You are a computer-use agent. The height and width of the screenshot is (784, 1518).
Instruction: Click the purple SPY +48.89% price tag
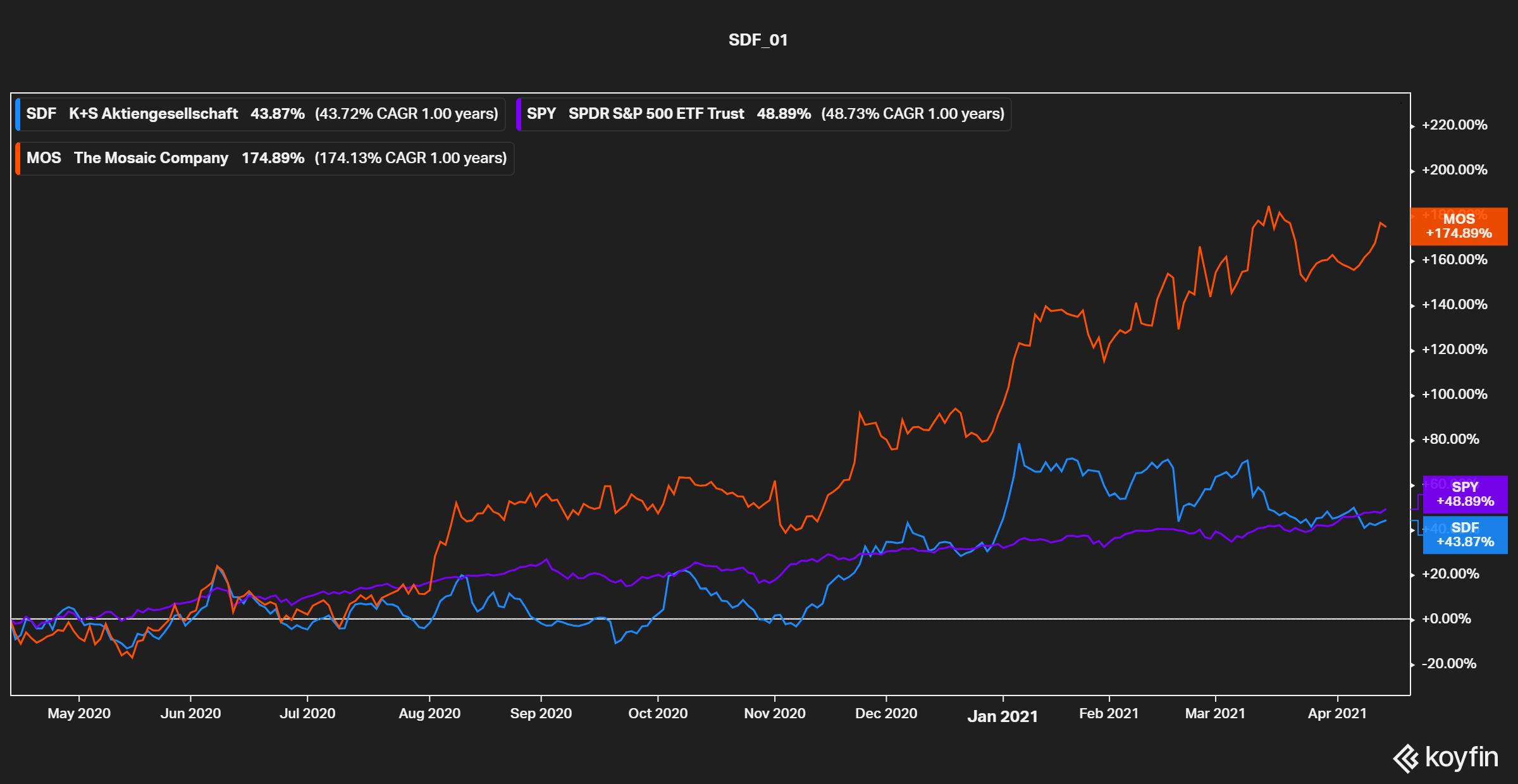[1465, 494]
